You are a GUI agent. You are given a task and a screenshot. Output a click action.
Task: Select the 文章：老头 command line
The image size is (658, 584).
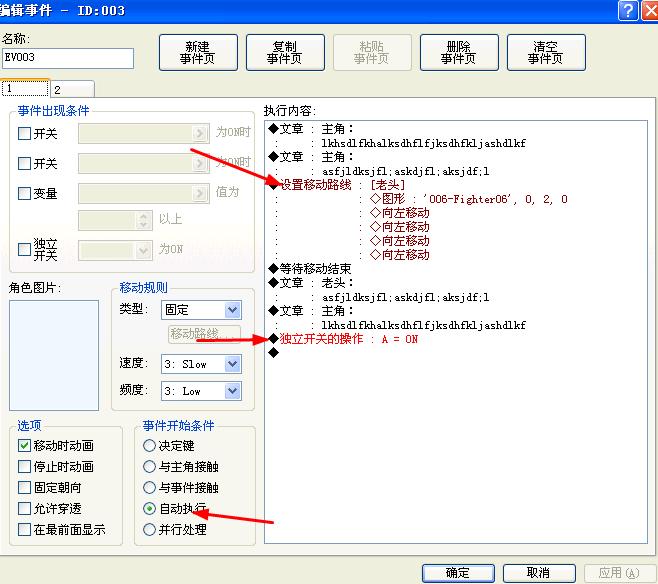(311, 283)
